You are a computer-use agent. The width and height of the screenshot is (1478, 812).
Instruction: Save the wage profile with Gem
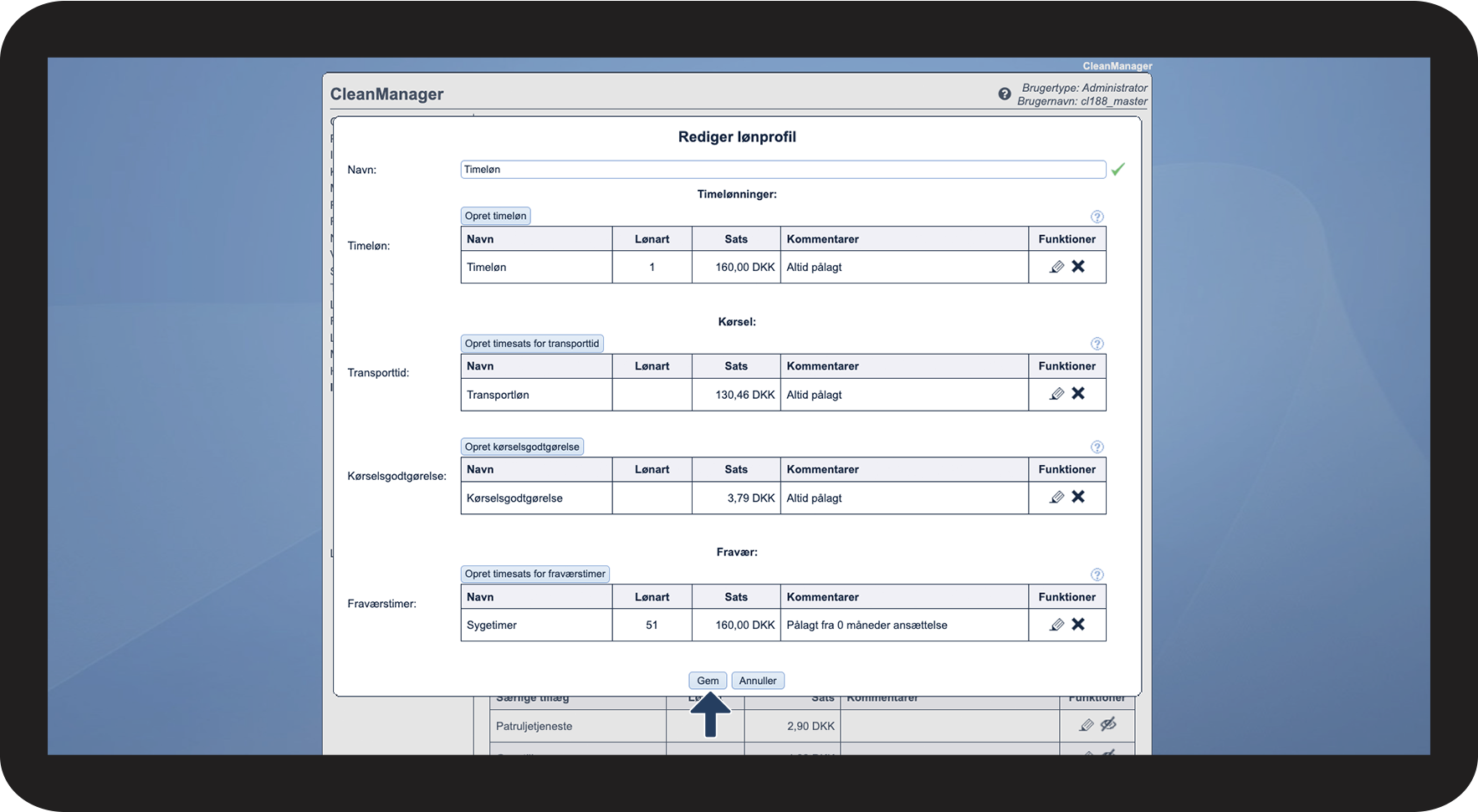708,681
